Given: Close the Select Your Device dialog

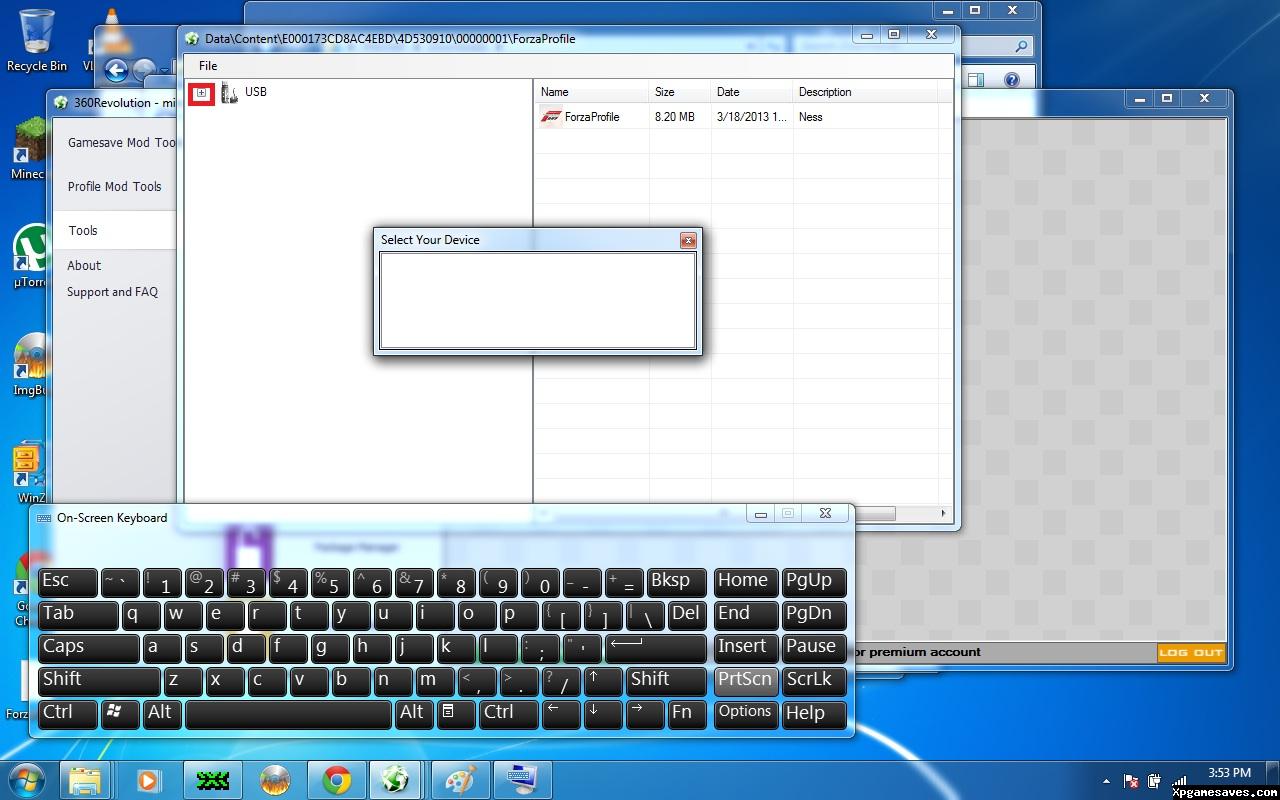Looking at the screenshot, I should [687, 240].
